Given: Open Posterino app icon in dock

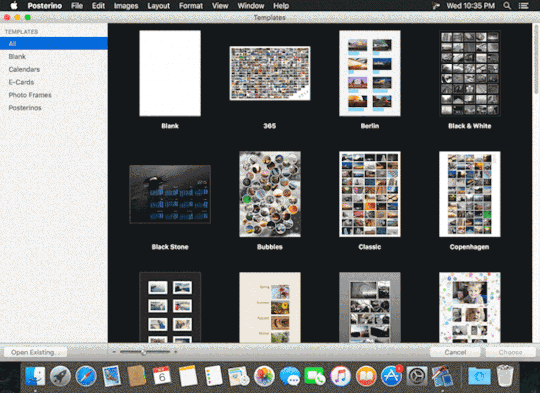Looking at the screenshot, I should [x=442, y=376].
